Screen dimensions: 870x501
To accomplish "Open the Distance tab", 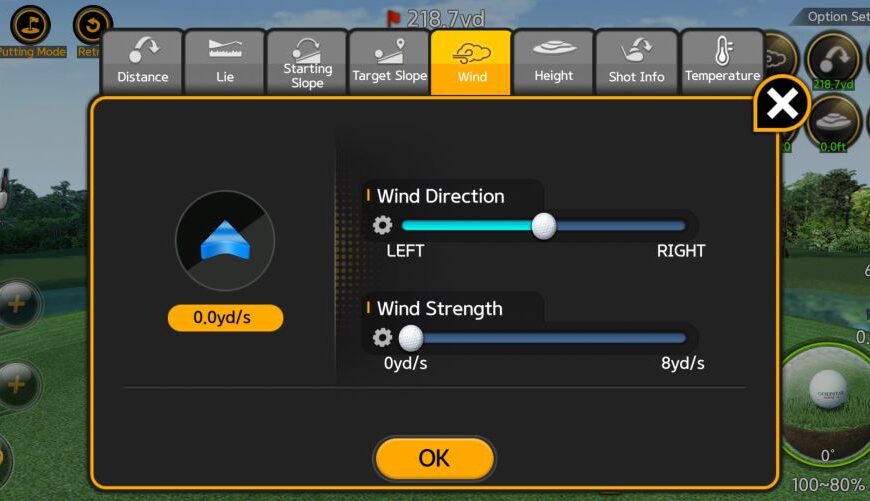I will (143, 63).
